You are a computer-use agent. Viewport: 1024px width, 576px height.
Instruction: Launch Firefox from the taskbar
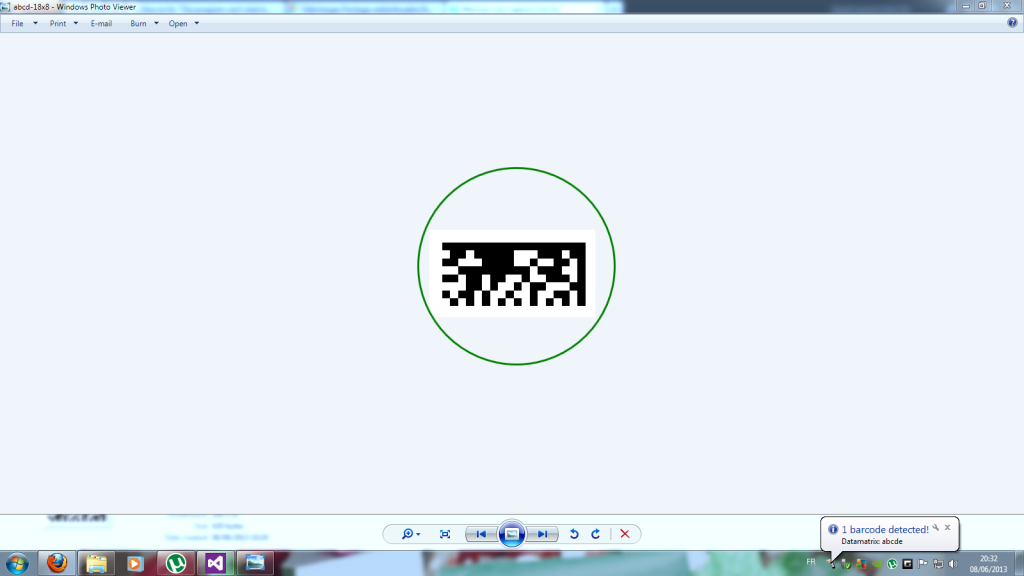click(x=58, y=563)
